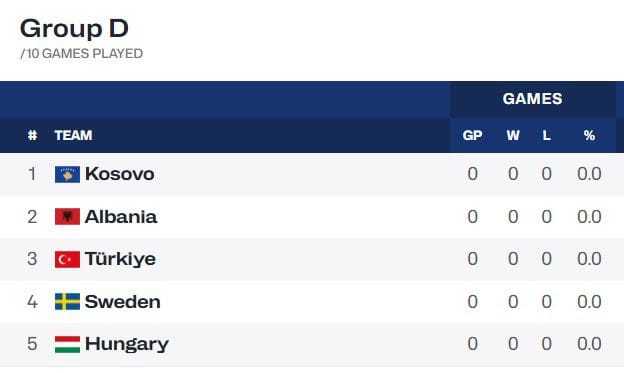Click the # rank column header
This screenshot has width=624, height=373.
(32, 135)
